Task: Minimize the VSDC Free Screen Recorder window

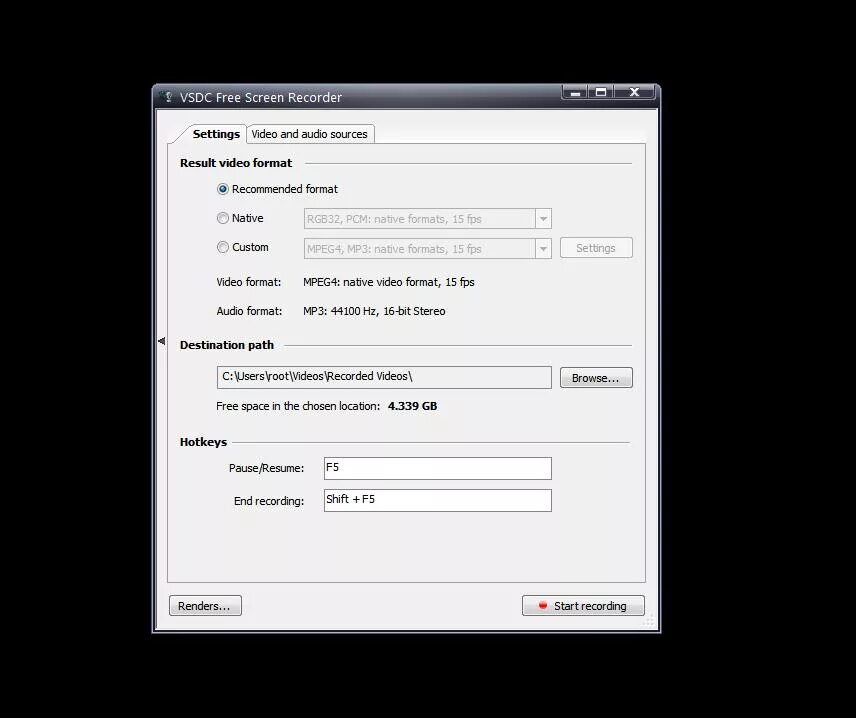Action: coord(574,91)
